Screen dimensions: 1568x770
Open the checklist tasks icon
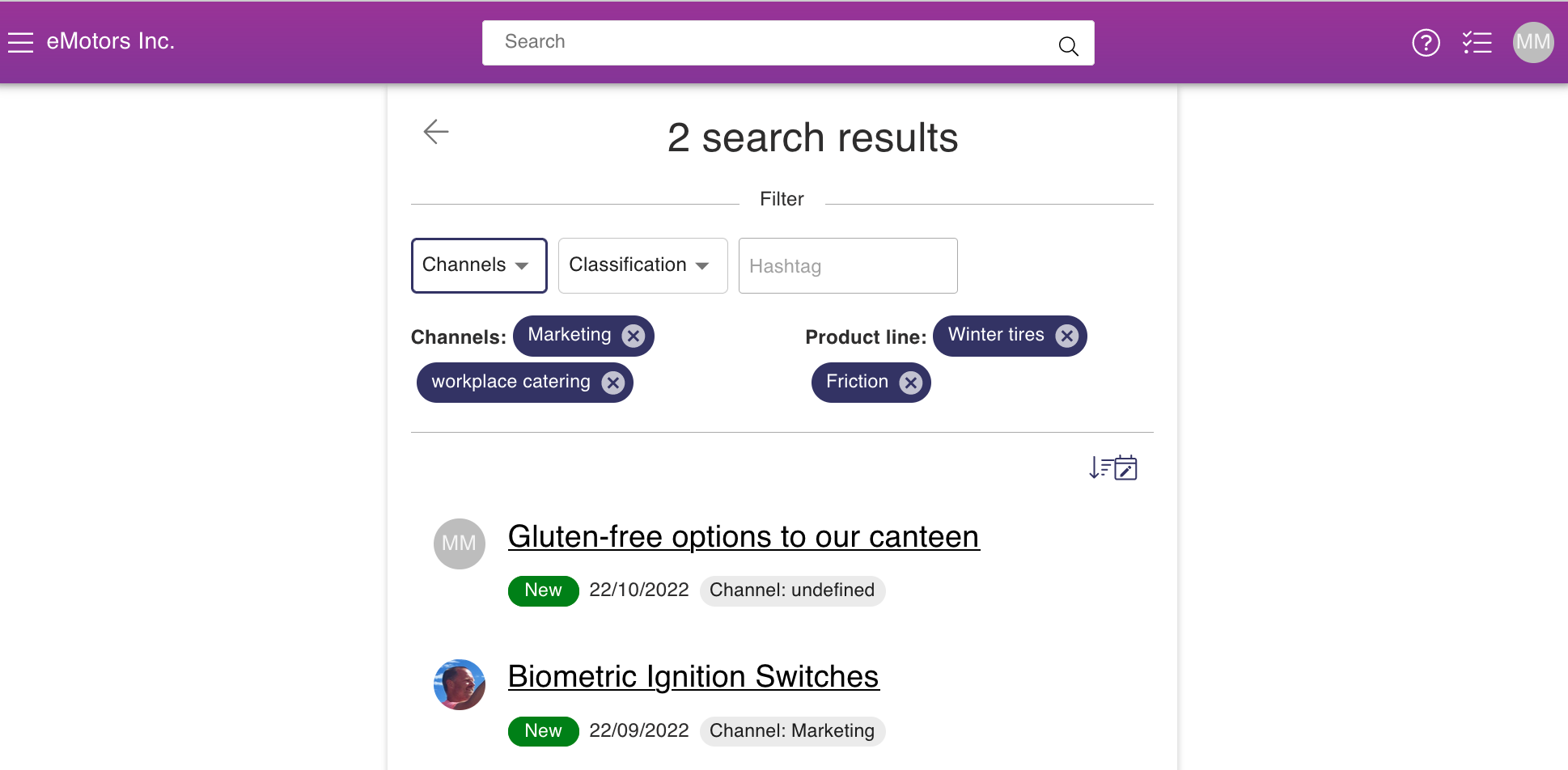pyautogui.click(x=1477, y=42)
